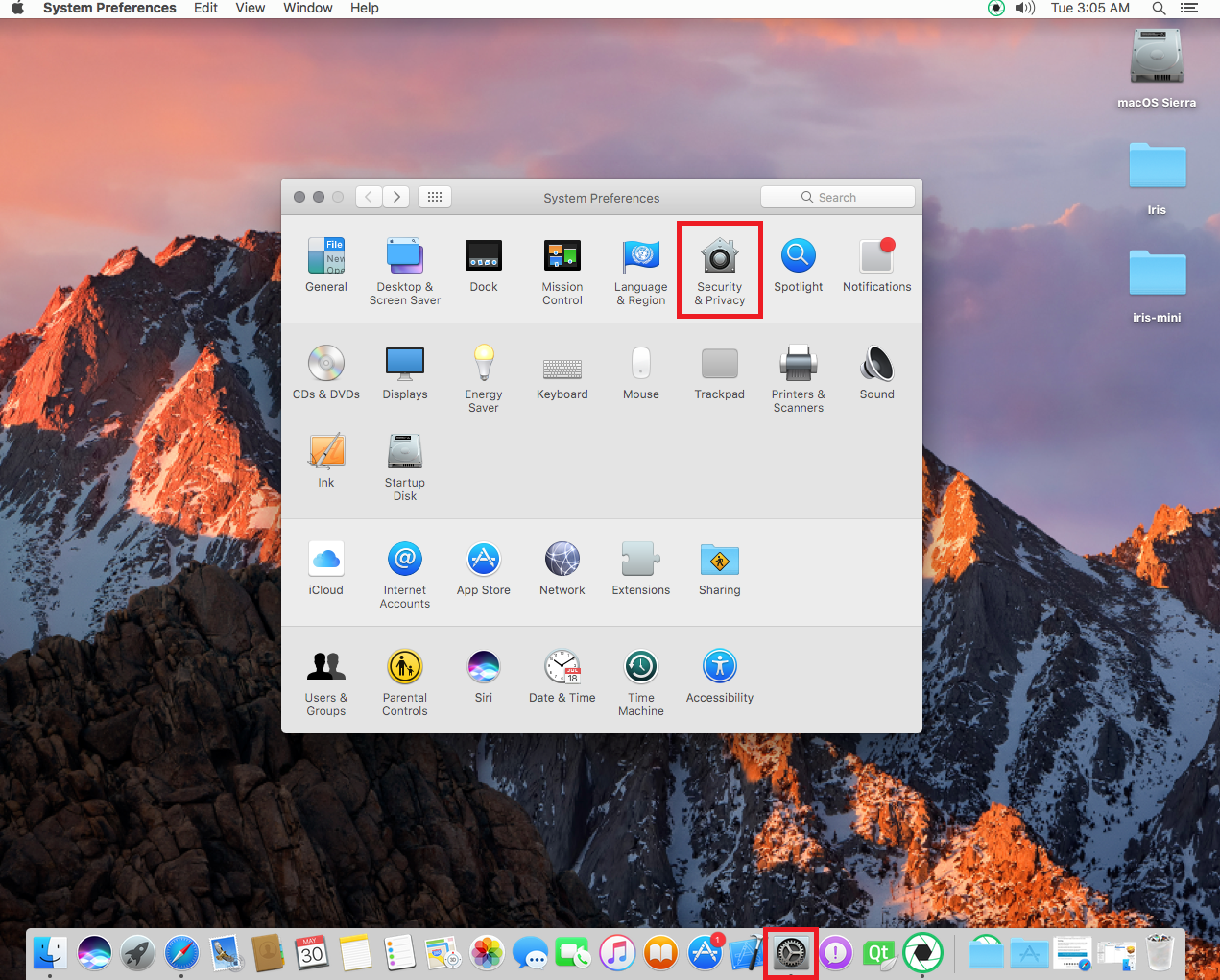Open Photos from the Dock
1220x980 pixels.
coord(487,953)
